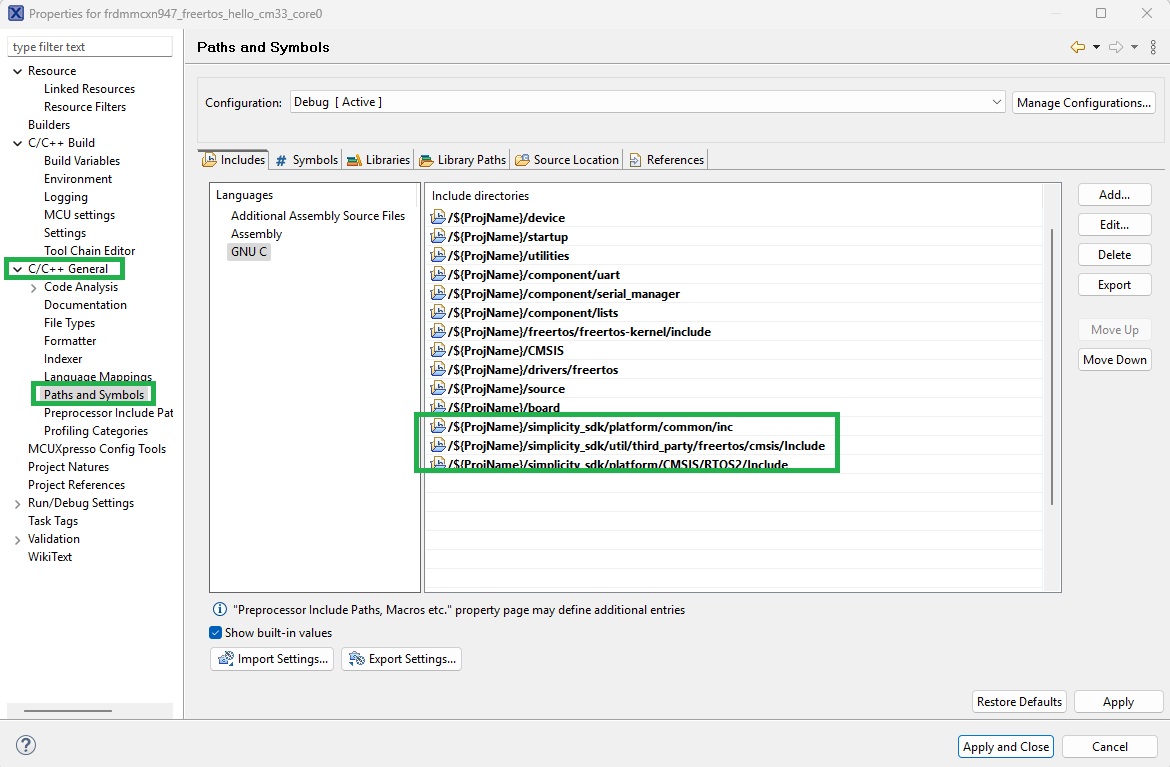
Task: Click the Manage Configurations button
Action: [1083, 101]
